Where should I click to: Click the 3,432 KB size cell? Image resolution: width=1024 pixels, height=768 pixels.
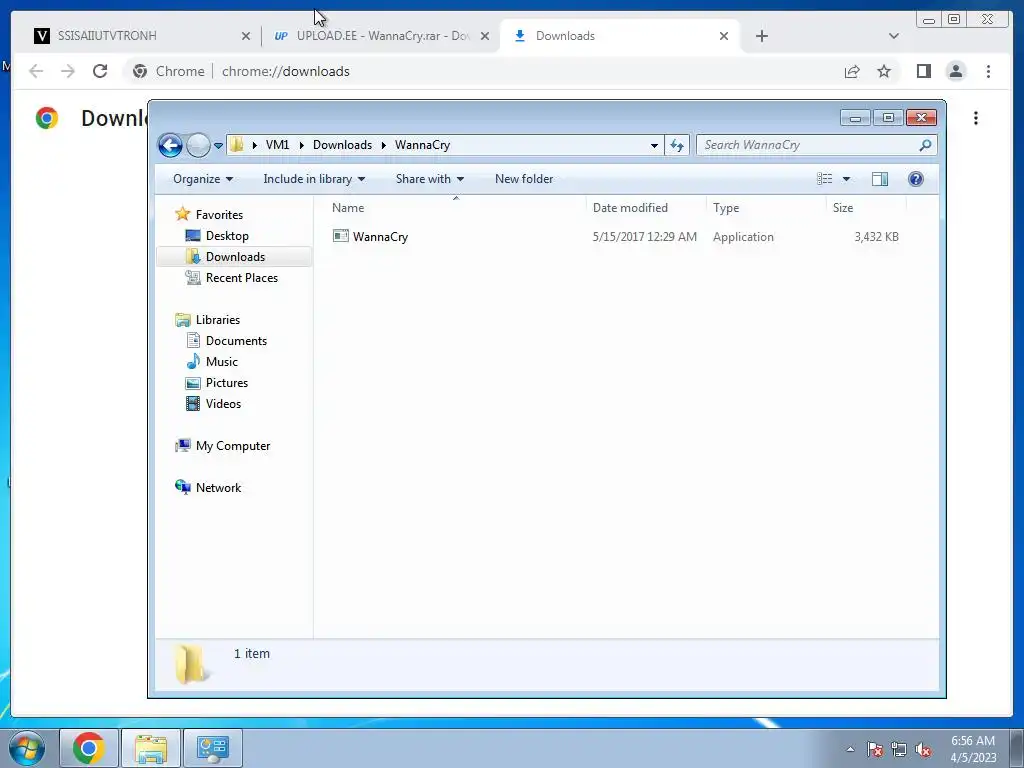876,237
